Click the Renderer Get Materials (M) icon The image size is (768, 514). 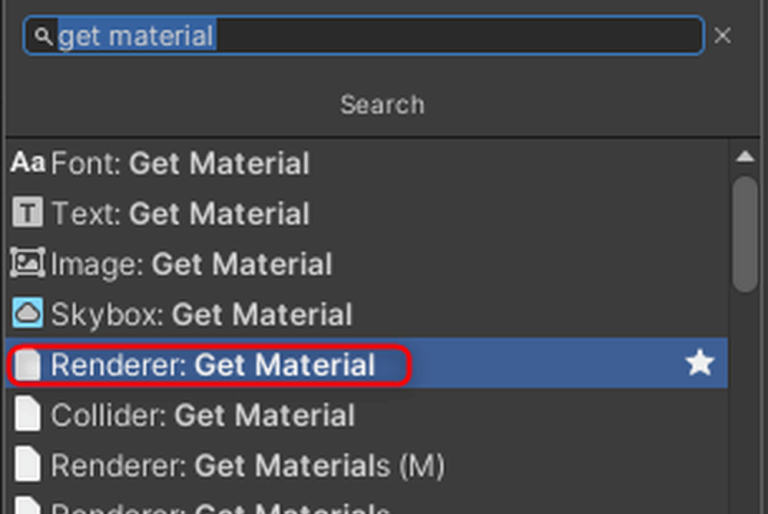pos(29,465)
